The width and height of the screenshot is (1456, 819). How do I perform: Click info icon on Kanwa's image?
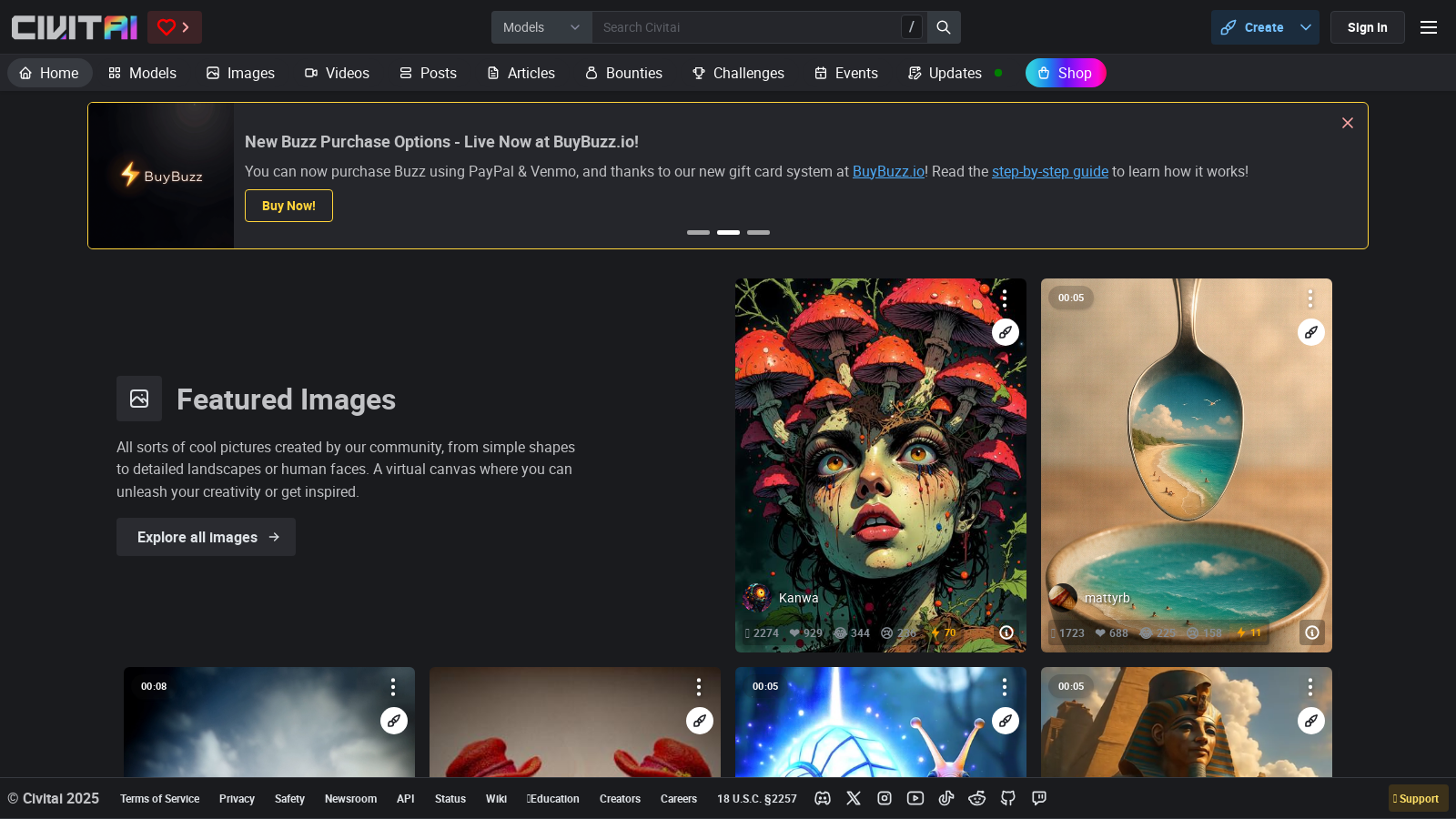point(1006,632)
